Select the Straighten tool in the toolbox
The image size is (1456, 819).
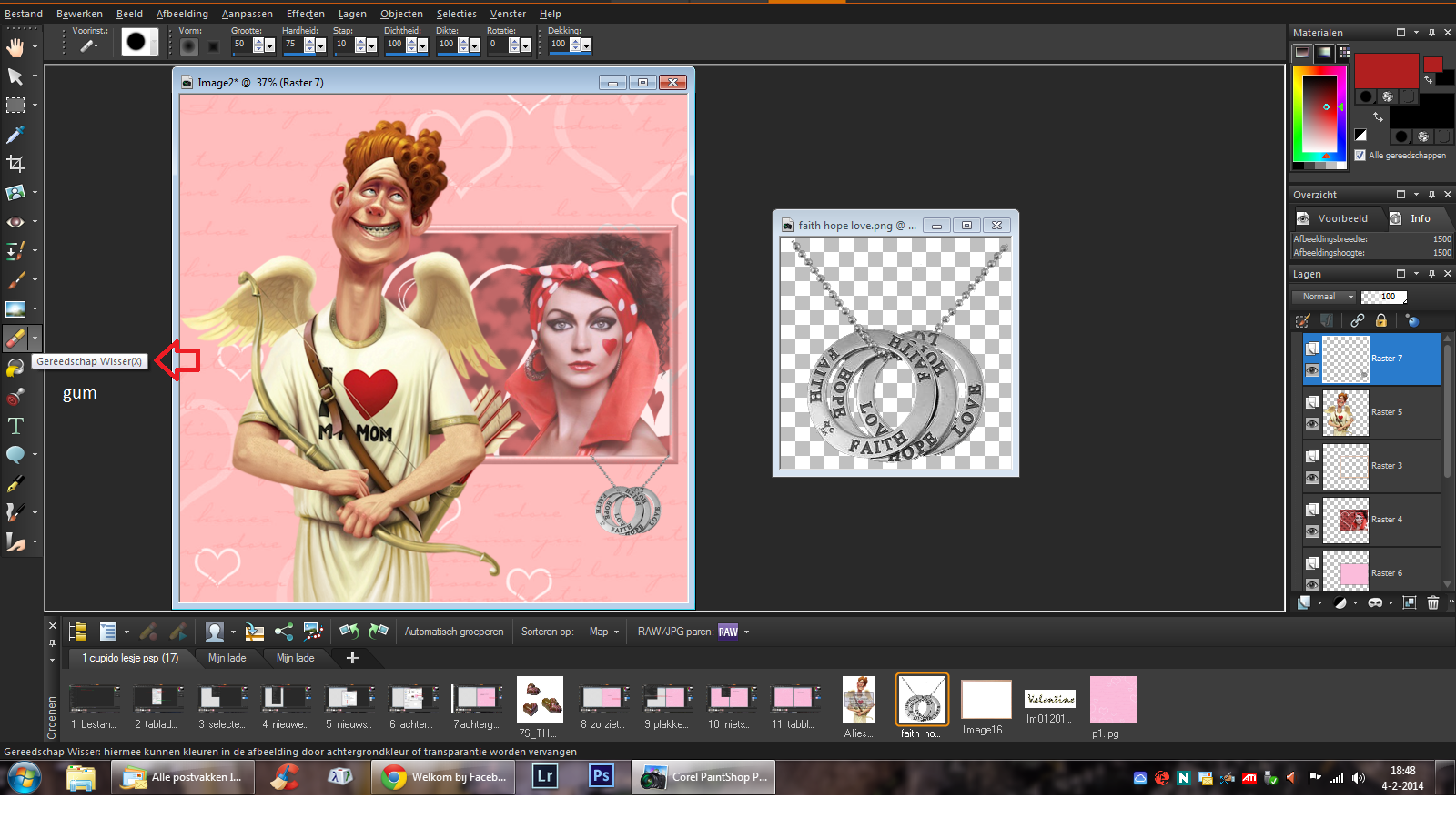(15, 193)
